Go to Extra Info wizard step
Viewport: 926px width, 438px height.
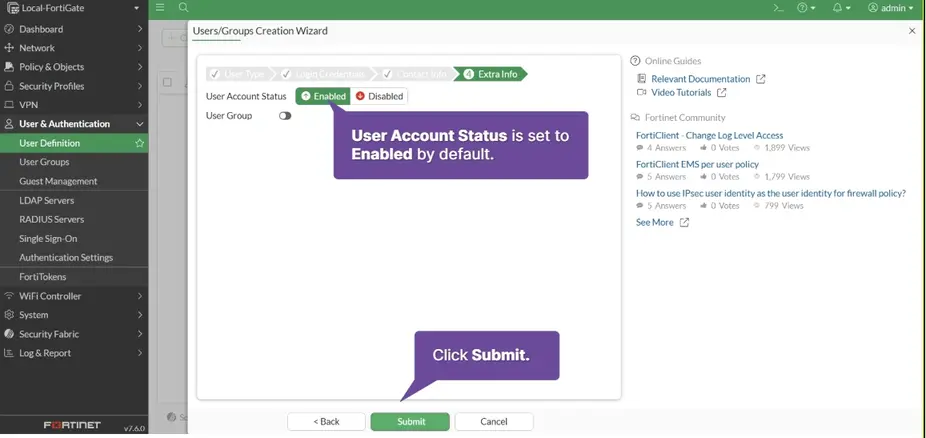(x=491, y=74)
